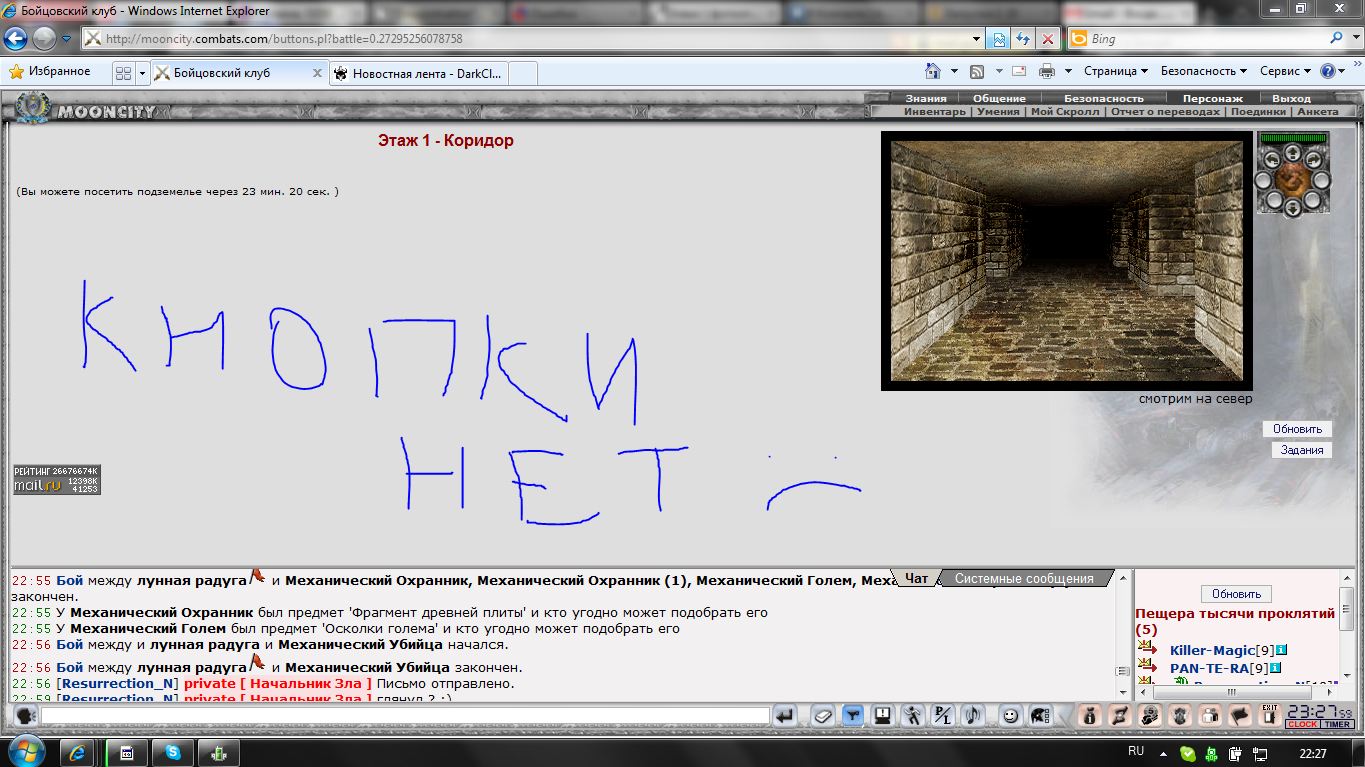Viewport: 1365px width, 767px height.
Task: Expand the home button dropdown arrow
Action: 954,71
